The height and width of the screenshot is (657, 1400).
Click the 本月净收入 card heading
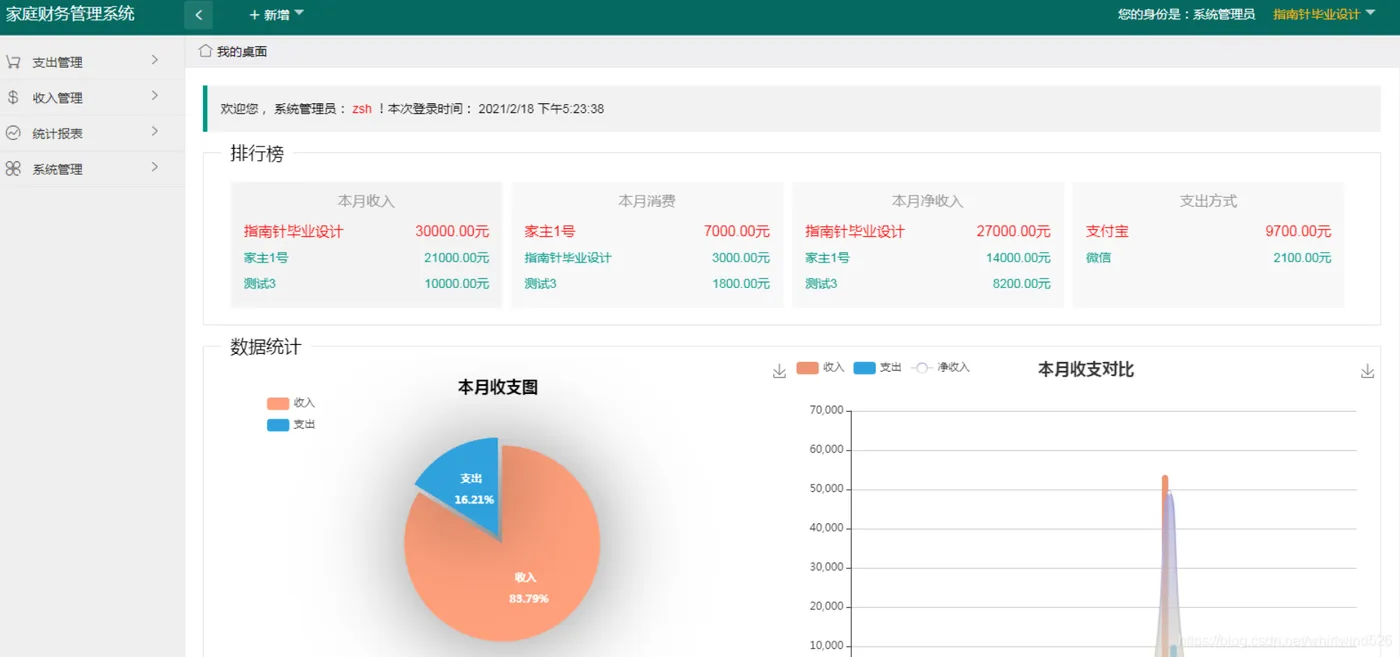coord(927,201)
